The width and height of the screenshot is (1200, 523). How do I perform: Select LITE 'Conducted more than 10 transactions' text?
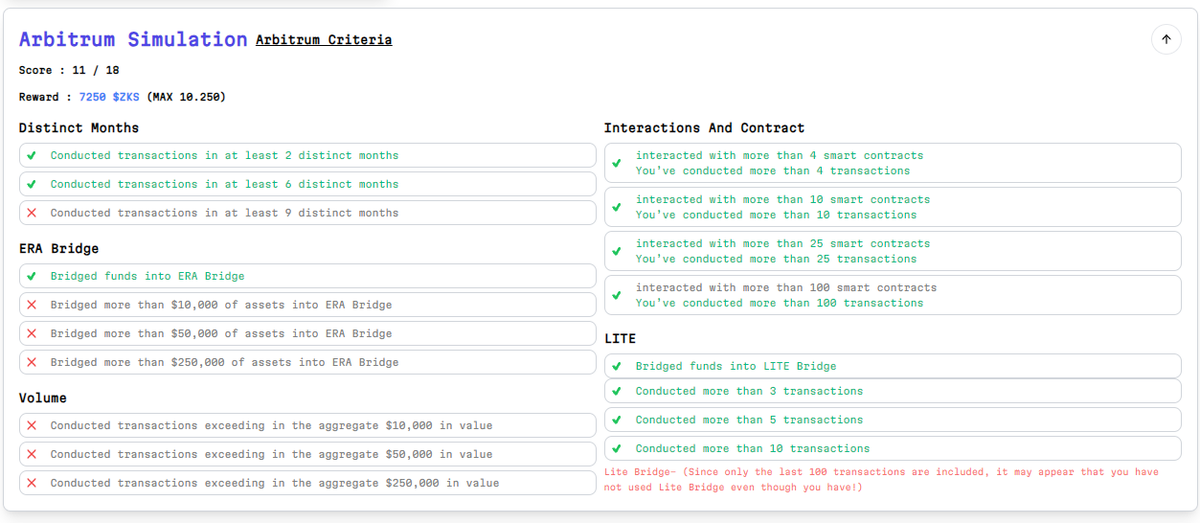(x=753, y=448)
